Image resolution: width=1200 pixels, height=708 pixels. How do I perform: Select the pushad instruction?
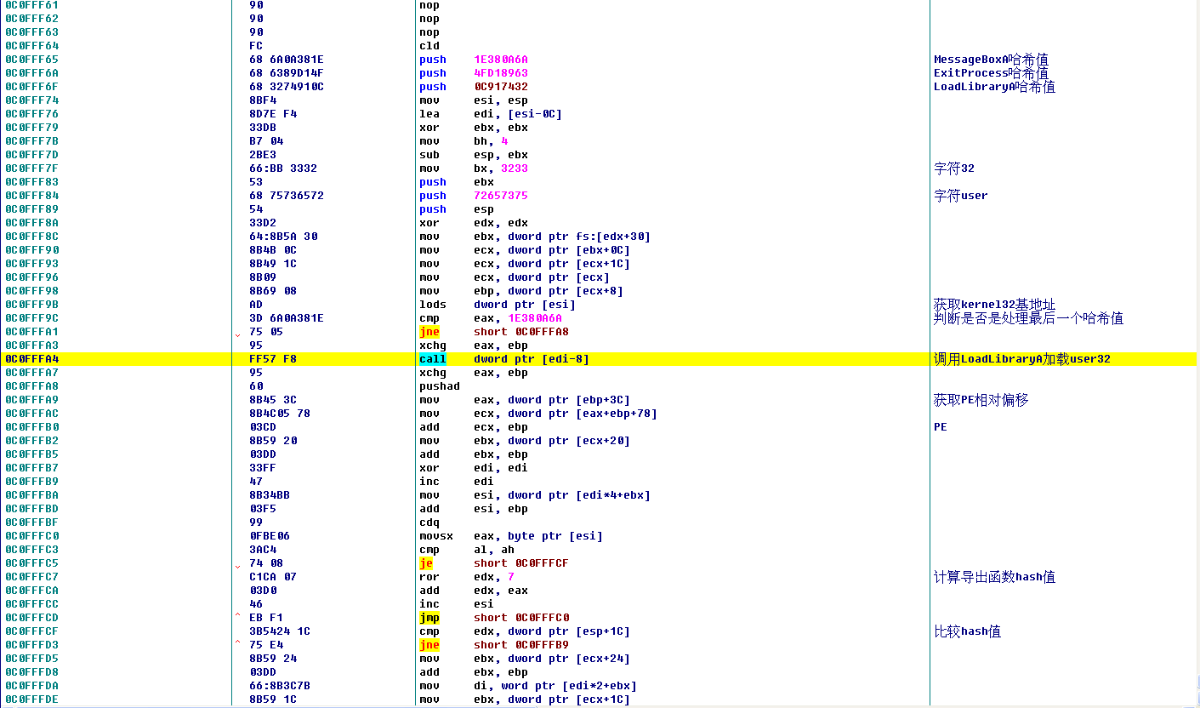(439, 386)
